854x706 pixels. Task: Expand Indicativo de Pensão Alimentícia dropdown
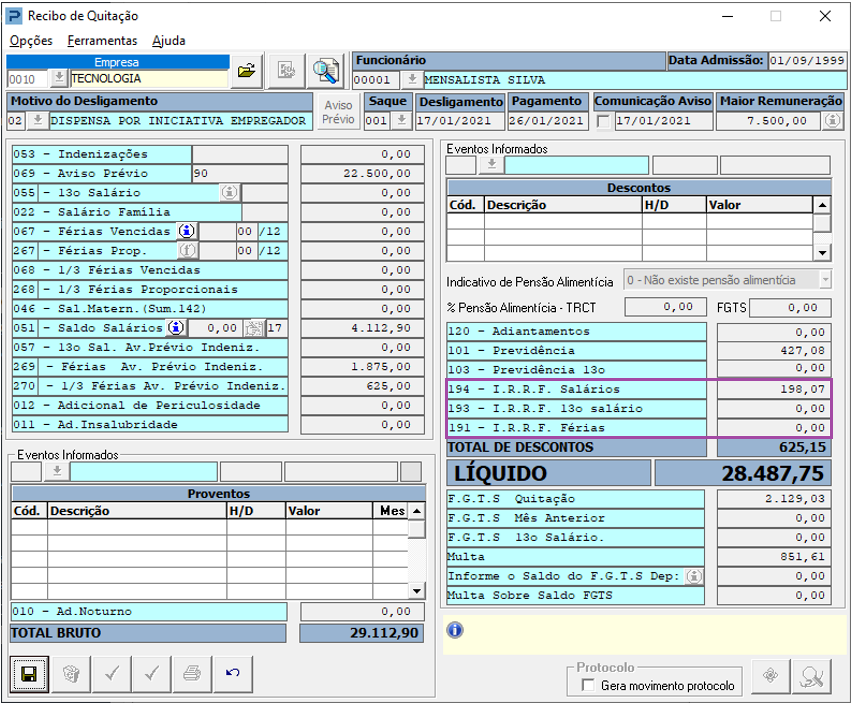point(825,280)
